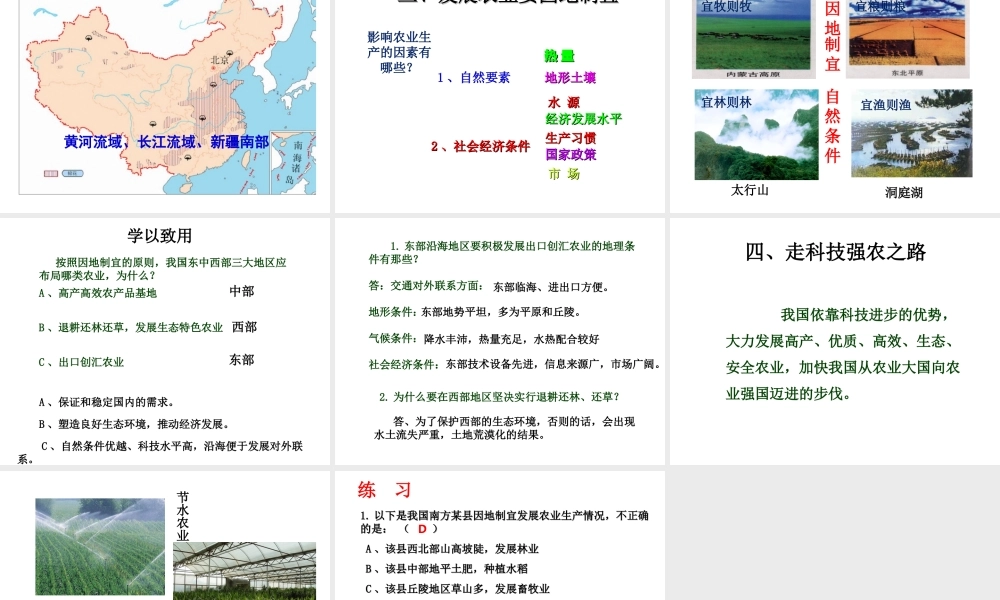Click the red 练习 heading

(385, 490)
